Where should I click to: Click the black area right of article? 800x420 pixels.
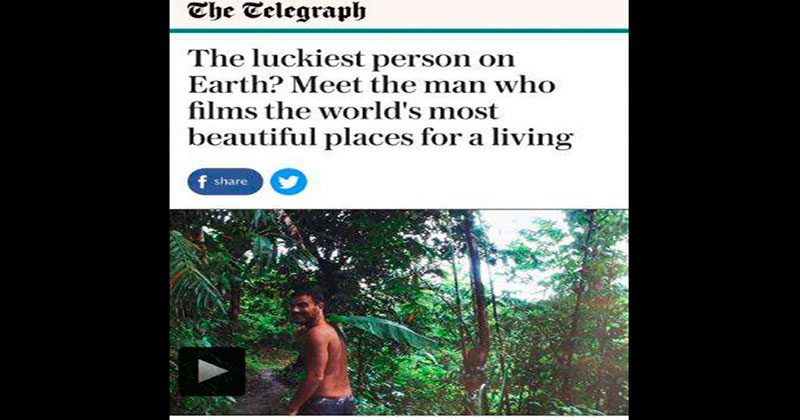[714, 210]
